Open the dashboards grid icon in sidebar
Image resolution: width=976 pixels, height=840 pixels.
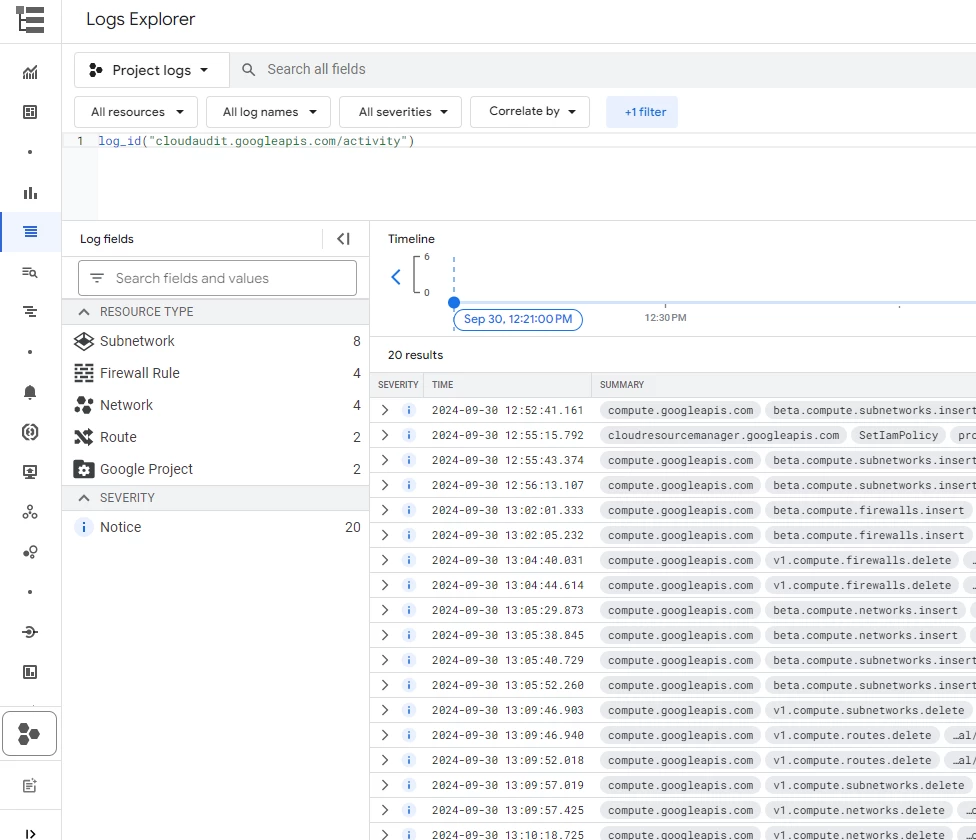(30, 112)
